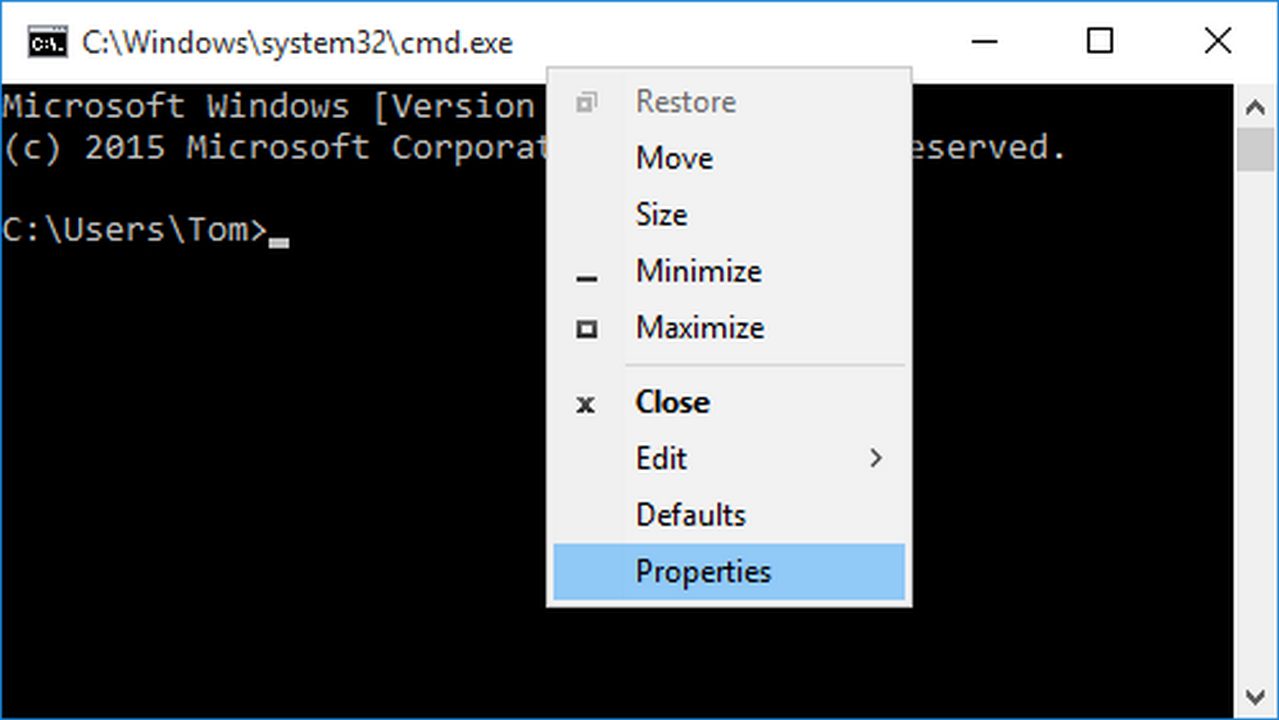The image size is (1279, 720).
Task: Choose Defaults in the system menu
Action: (x=691, y=515)
